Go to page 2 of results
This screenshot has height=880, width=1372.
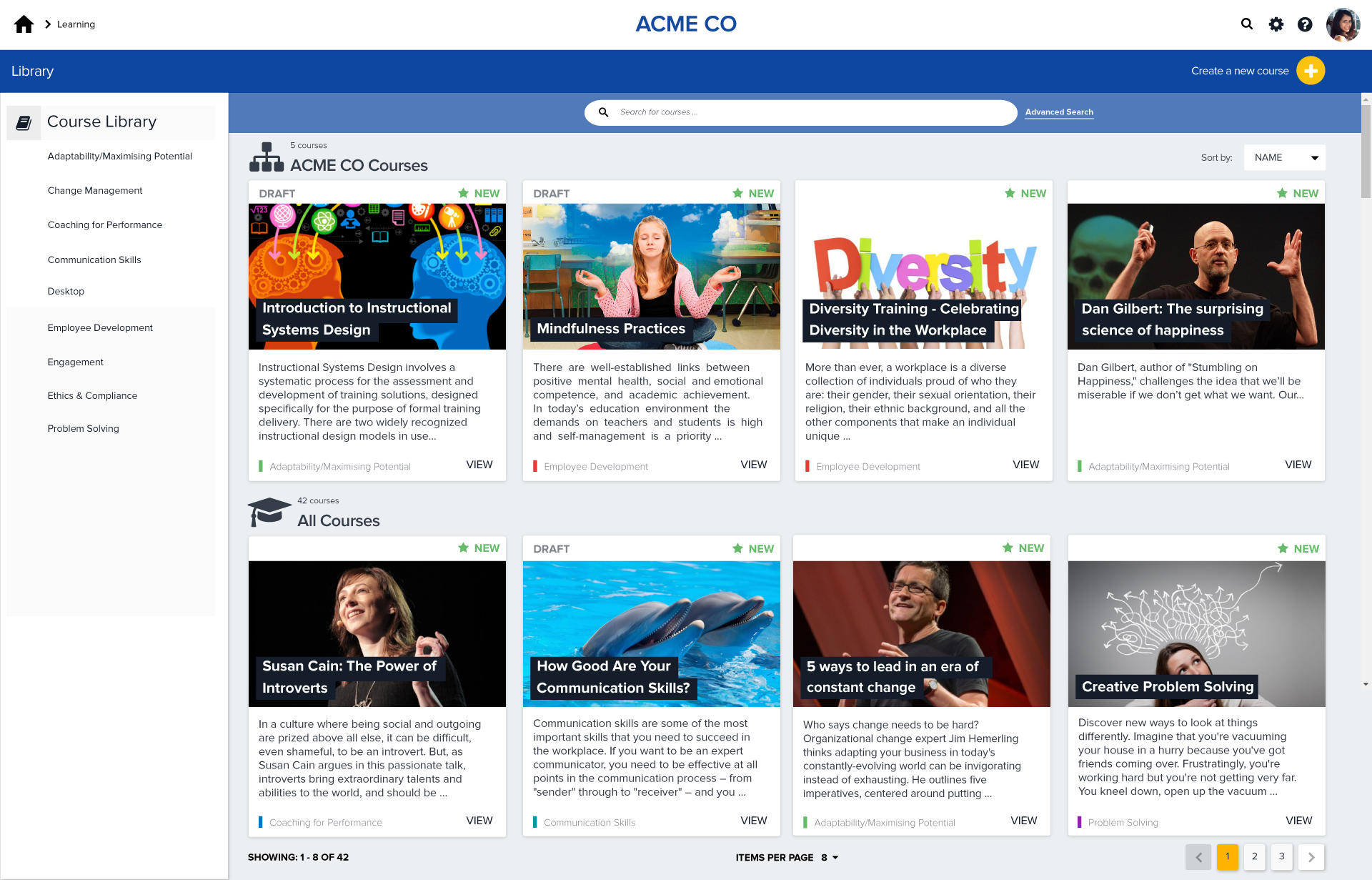[x=1254, y=856]
